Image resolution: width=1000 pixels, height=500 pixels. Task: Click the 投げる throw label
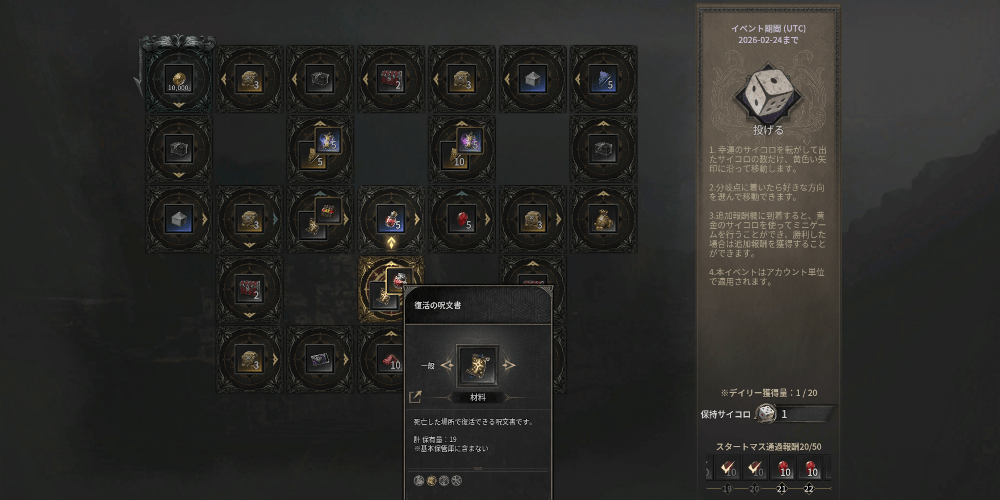pos(768,130)
